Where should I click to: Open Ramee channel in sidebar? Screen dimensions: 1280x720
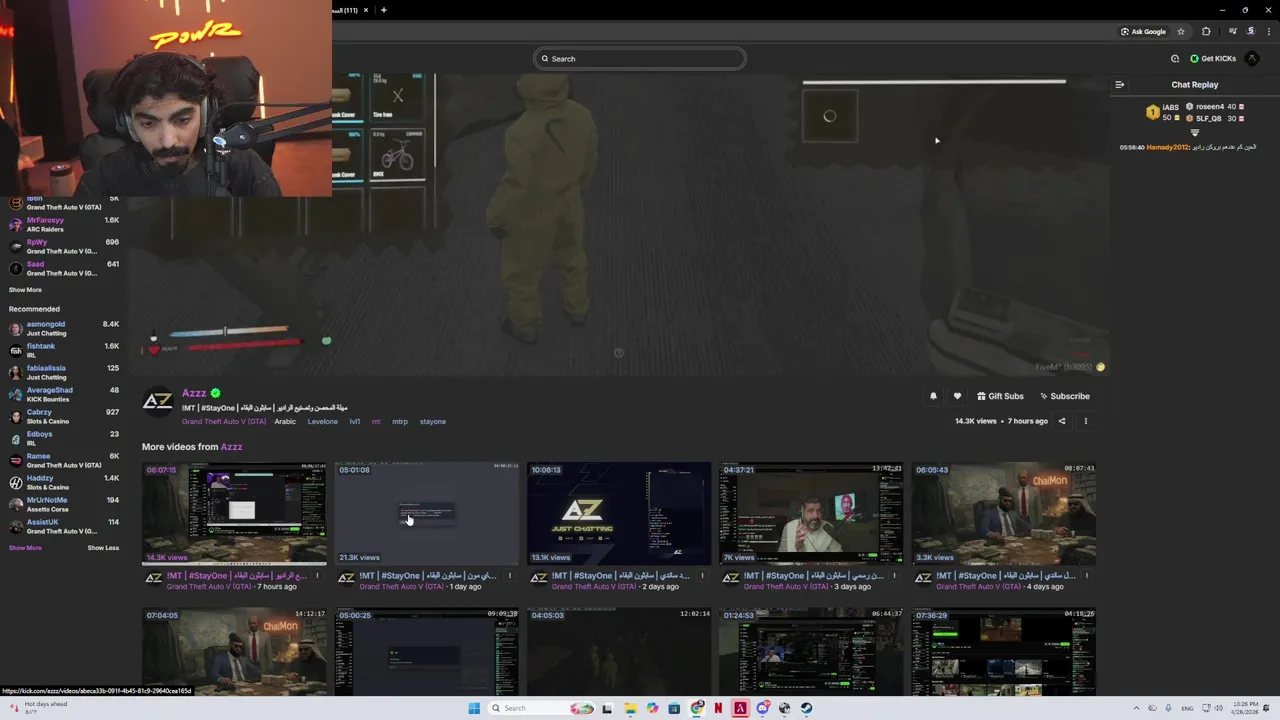click(x=63, y=460)
